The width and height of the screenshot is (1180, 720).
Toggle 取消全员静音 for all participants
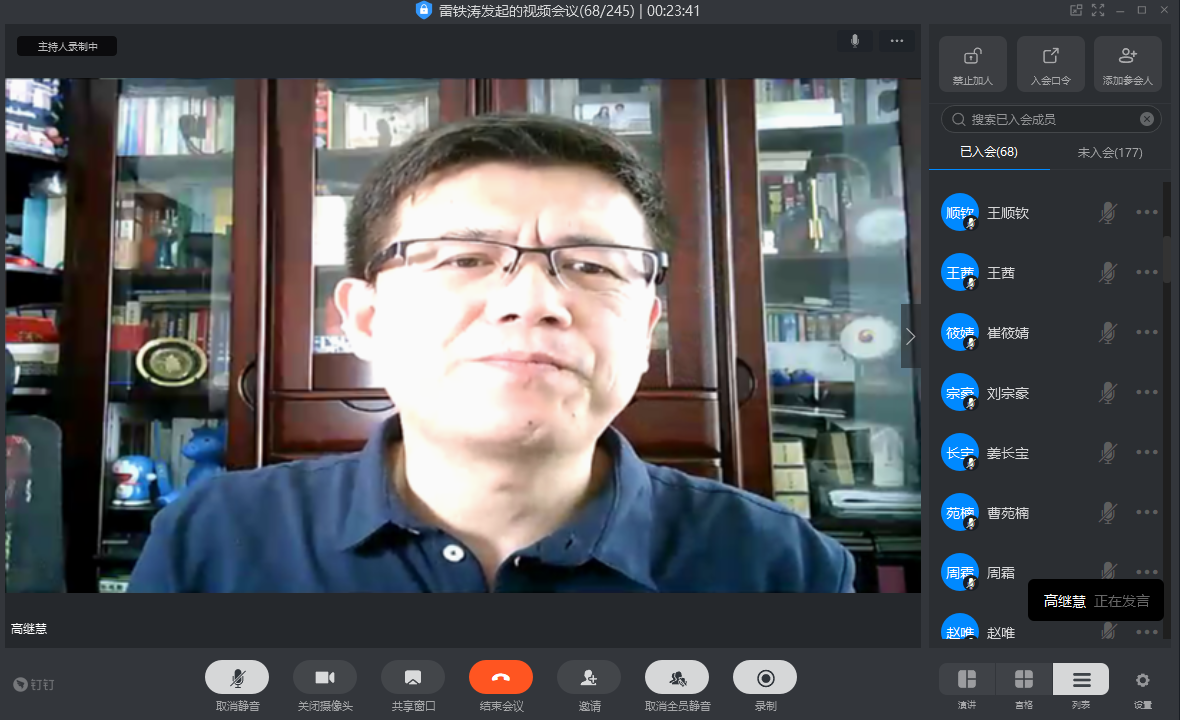pos(677,678)
